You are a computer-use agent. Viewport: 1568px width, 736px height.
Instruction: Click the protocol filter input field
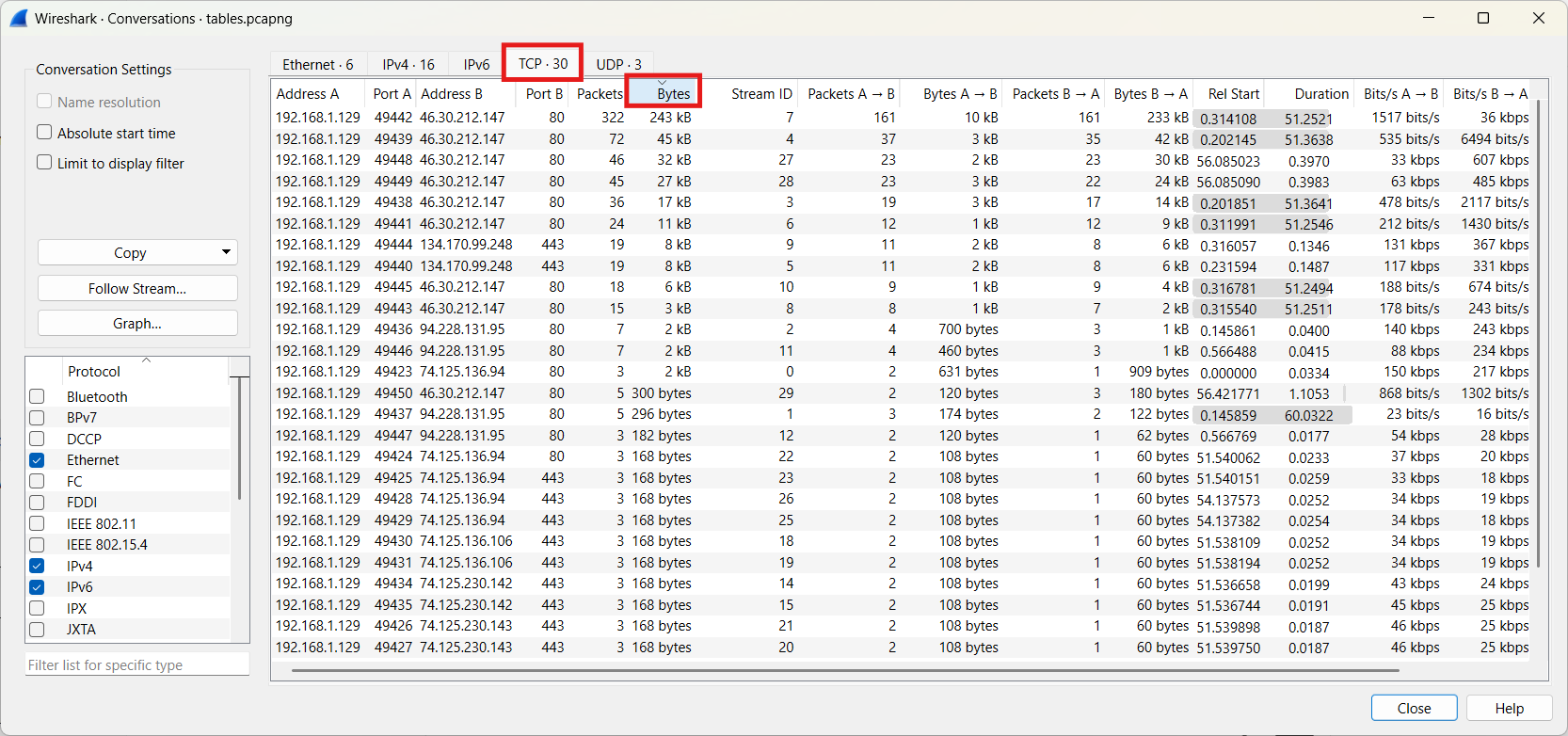[137, 664]
